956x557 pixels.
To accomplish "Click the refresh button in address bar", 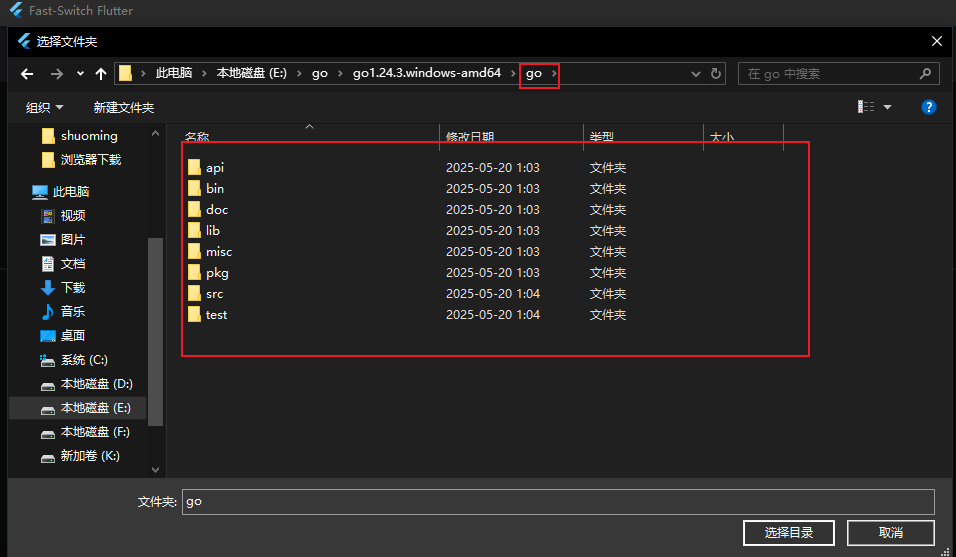I will pos(716,74).
